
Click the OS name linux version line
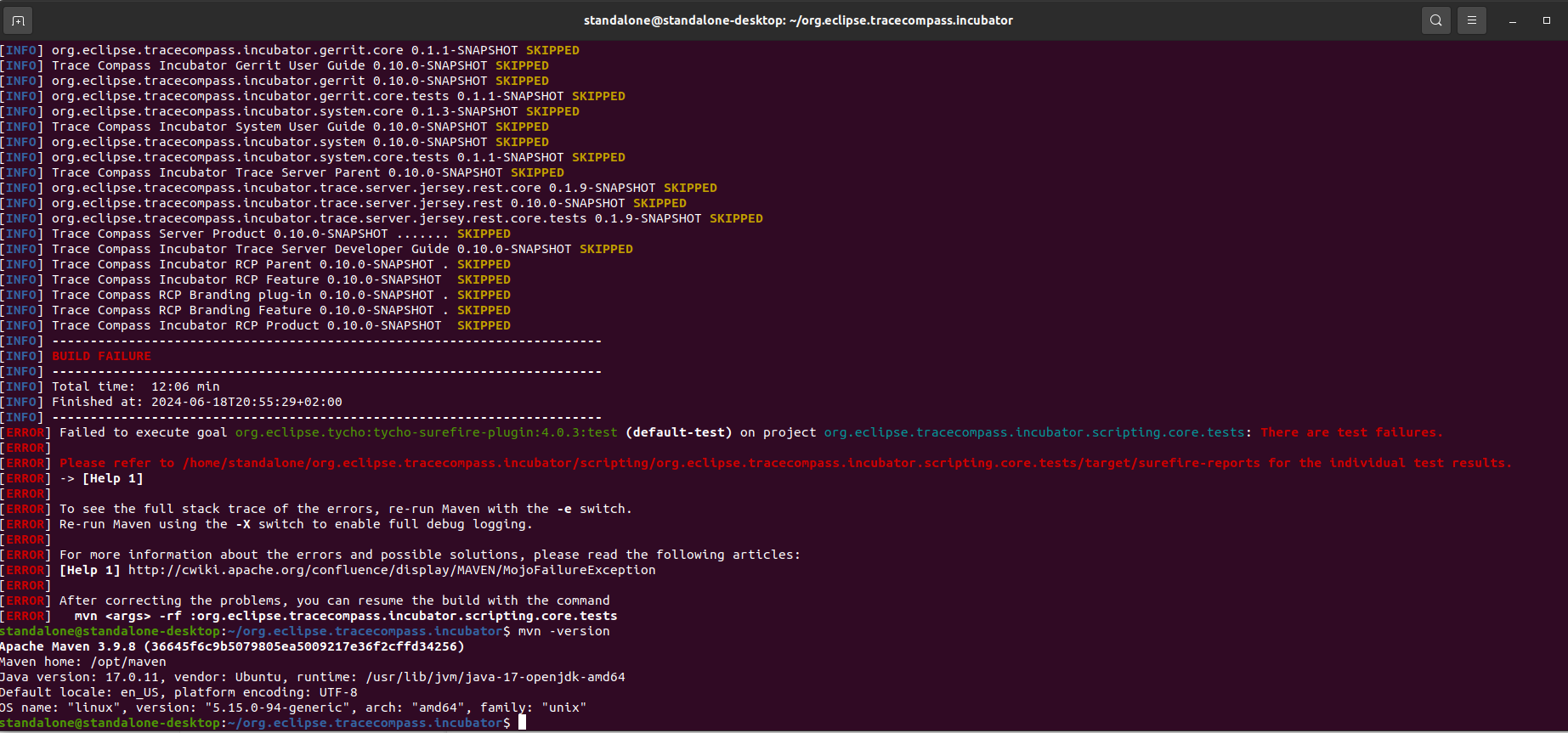pos(293,708)
